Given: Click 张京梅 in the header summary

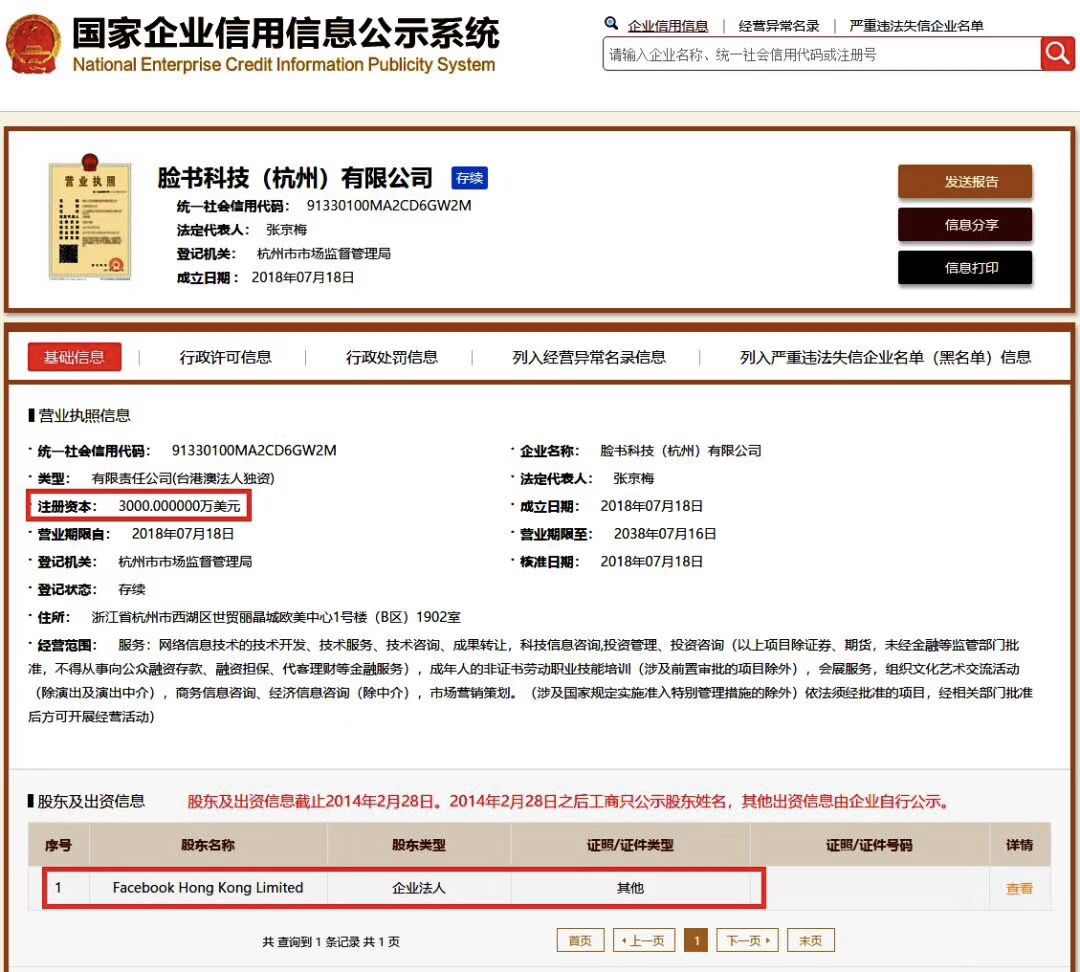Looking at the screenshot, I should [286, 230].
